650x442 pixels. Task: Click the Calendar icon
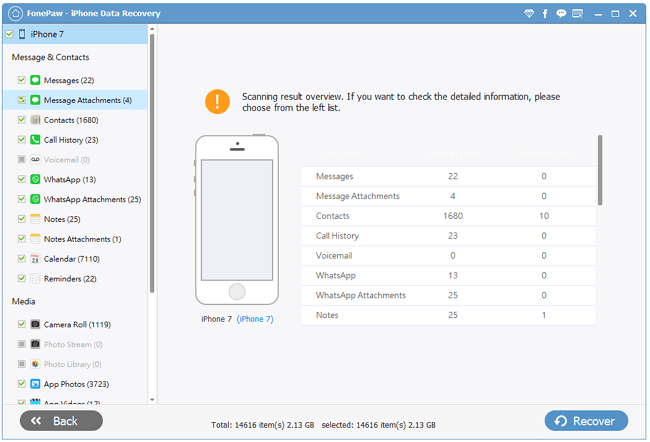point(35,258)
